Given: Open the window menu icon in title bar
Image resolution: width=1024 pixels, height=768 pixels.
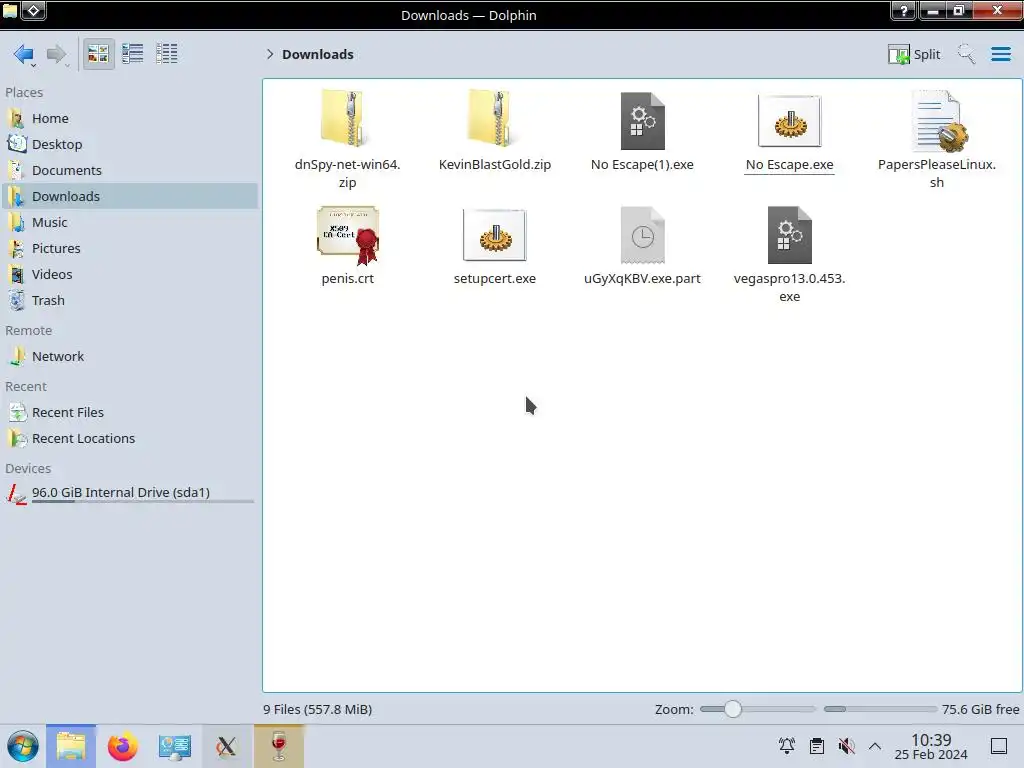Looking at the screenshot, I should tap(10, 10).
